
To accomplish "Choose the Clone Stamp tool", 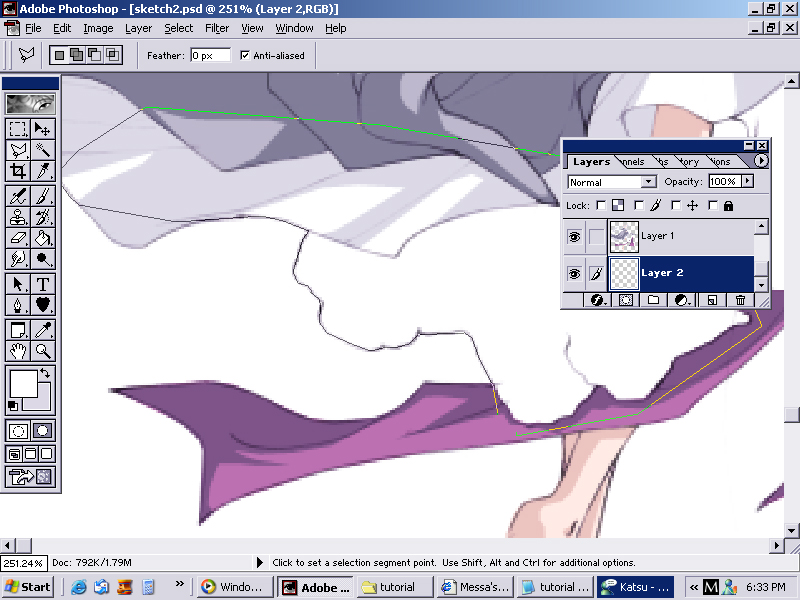I will tap(18, 217).
